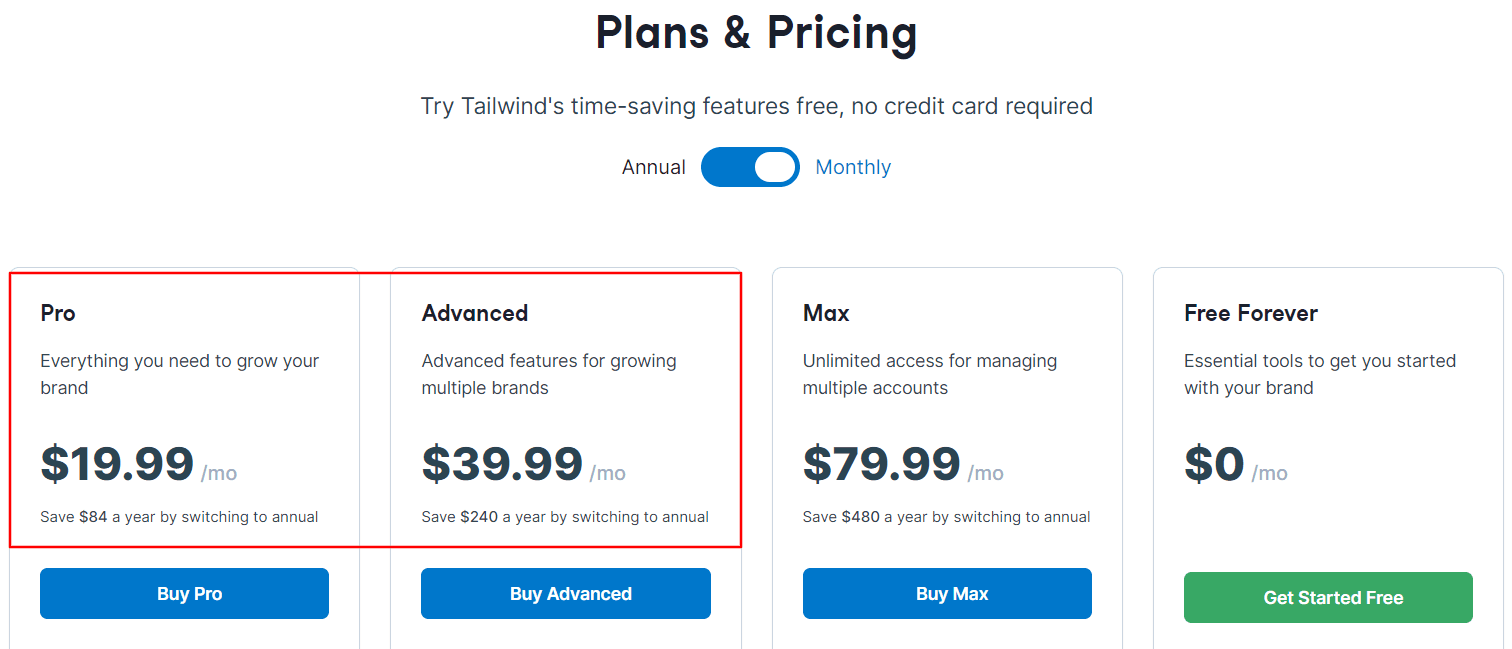Screen dimensions: 1512x649
Task: Click the Buy Pro button
Action: [184, 594]
